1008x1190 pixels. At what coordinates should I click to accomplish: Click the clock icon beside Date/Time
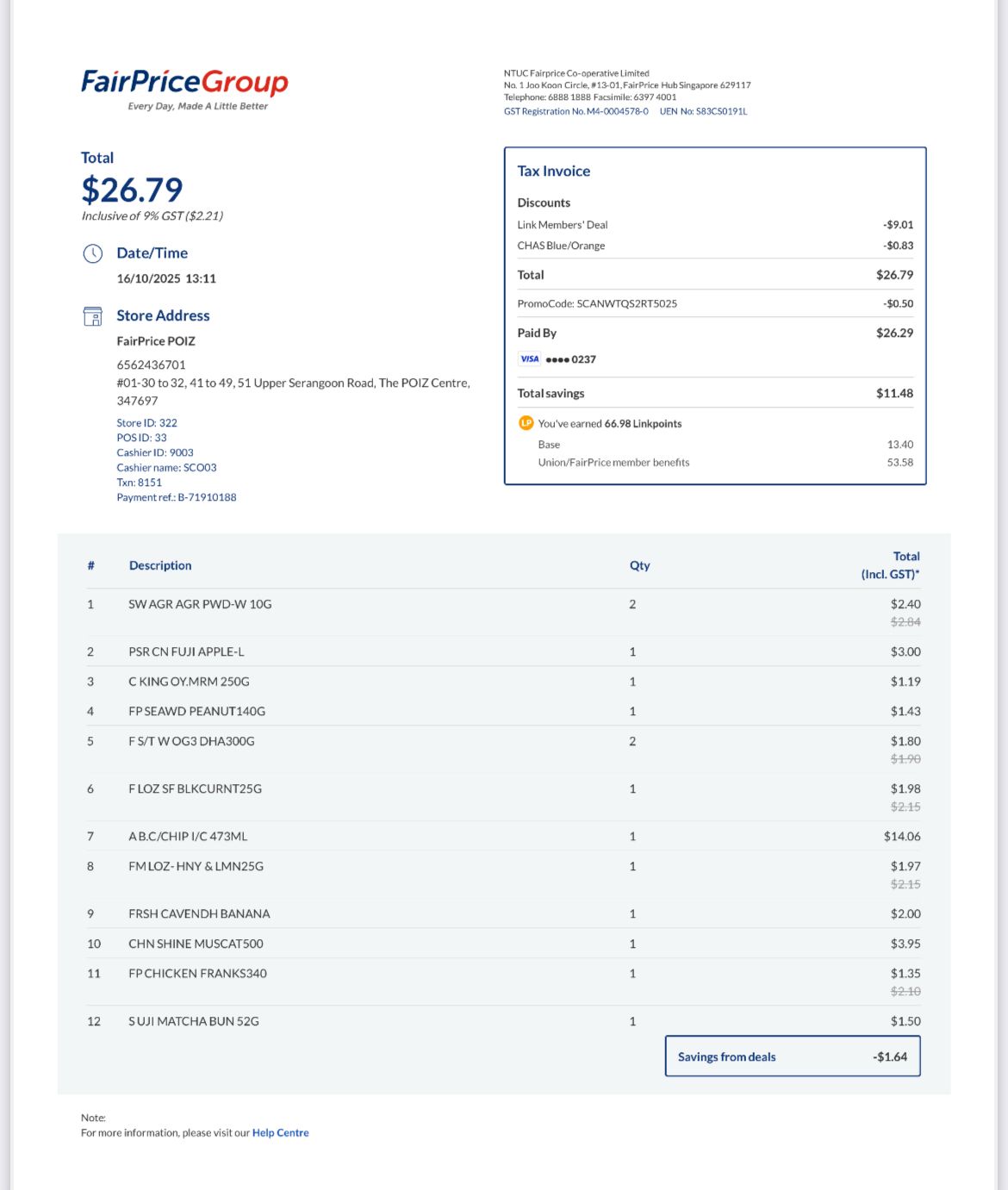[x=92, y=253]
